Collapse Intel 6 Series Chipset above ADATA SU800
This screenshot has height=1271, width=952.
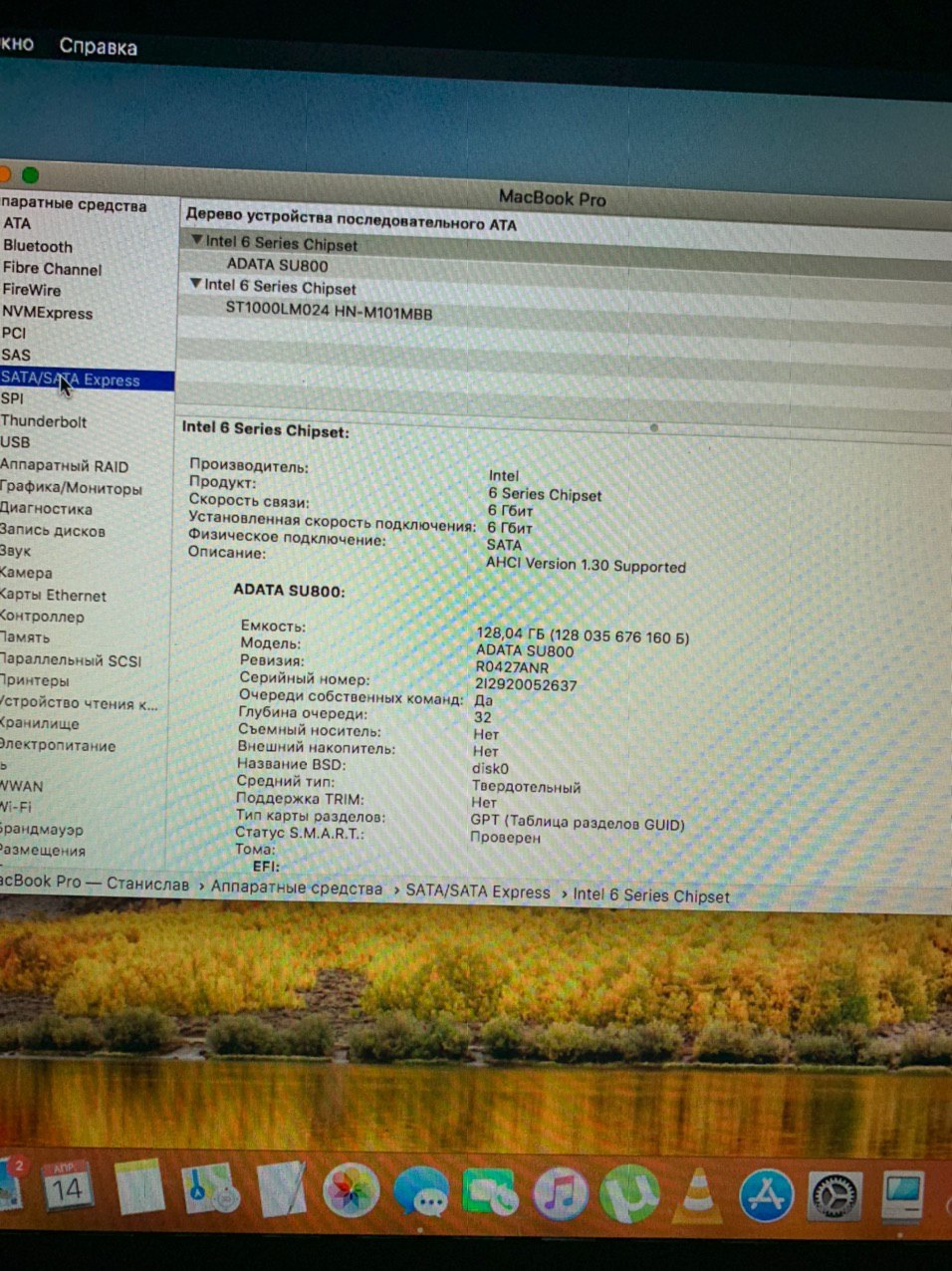[x=197, y=240]
